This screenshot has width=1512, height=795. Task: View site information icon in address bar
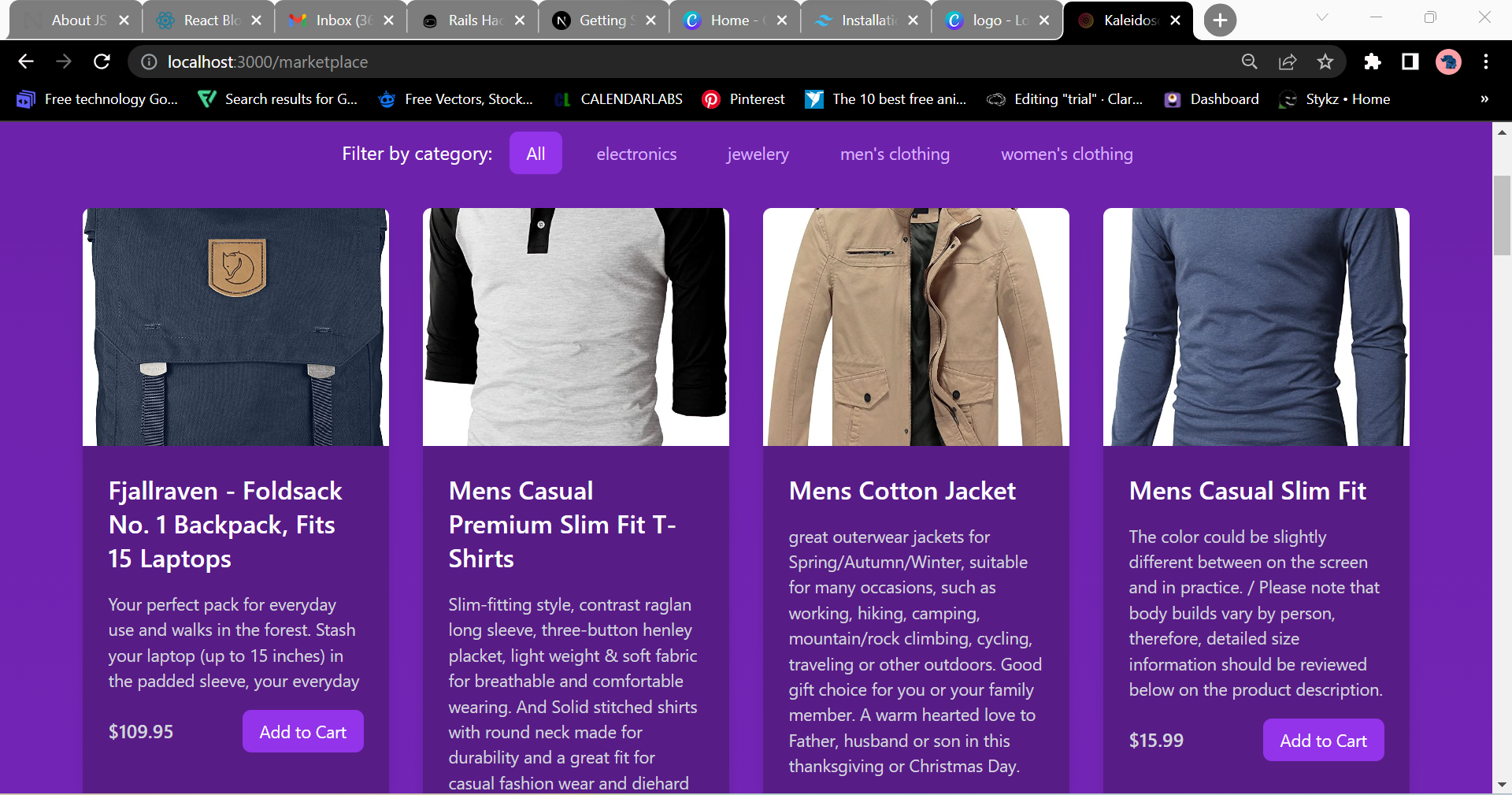[149, 61]
